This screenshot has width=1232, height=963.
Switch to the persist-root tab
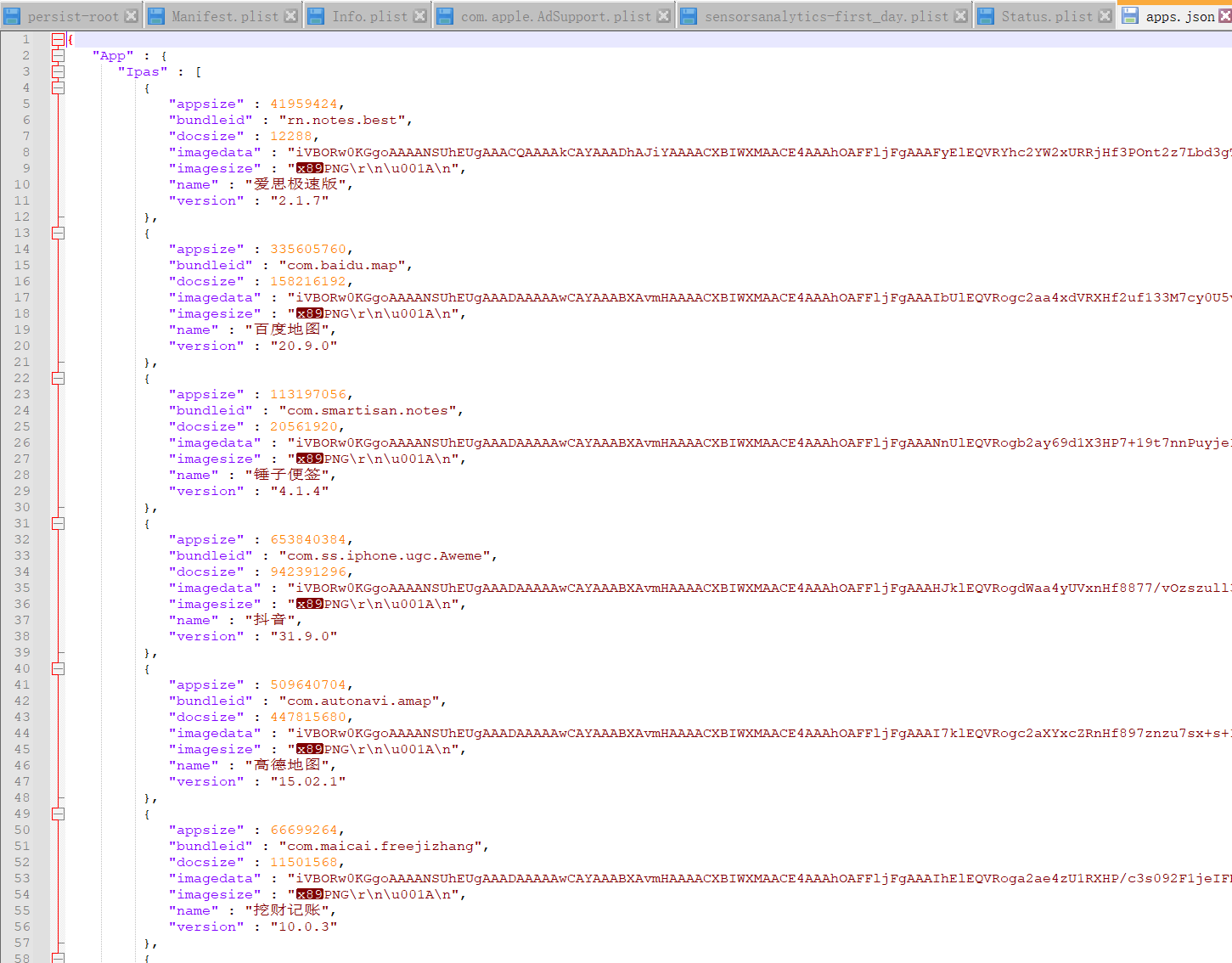click(73, 16)
